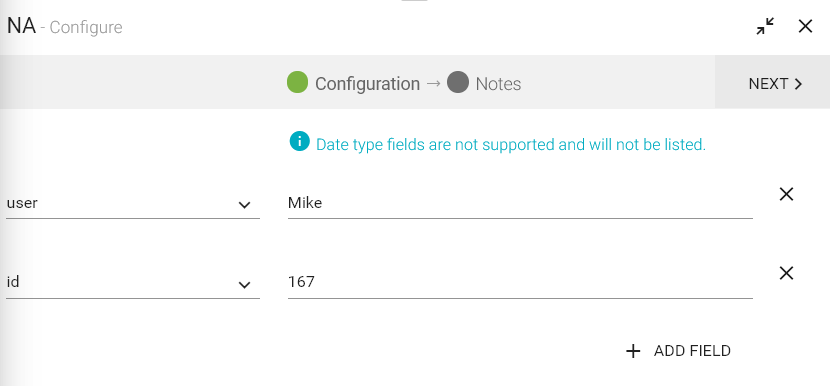Image resolution: width=830 pixels, height=386 pixels.
Task: Click the blue info icon
Action: tap(299, 141)
